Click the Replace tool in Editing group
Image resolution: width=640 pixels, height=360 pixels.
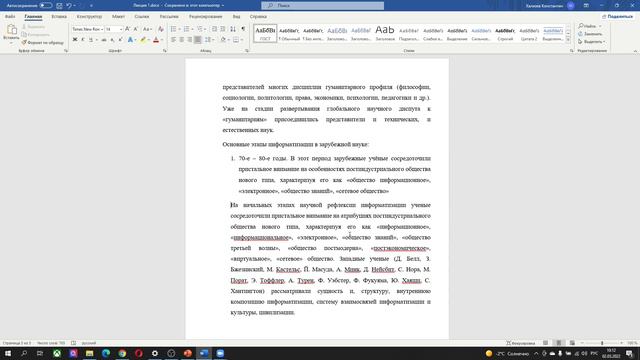(590, 34)
